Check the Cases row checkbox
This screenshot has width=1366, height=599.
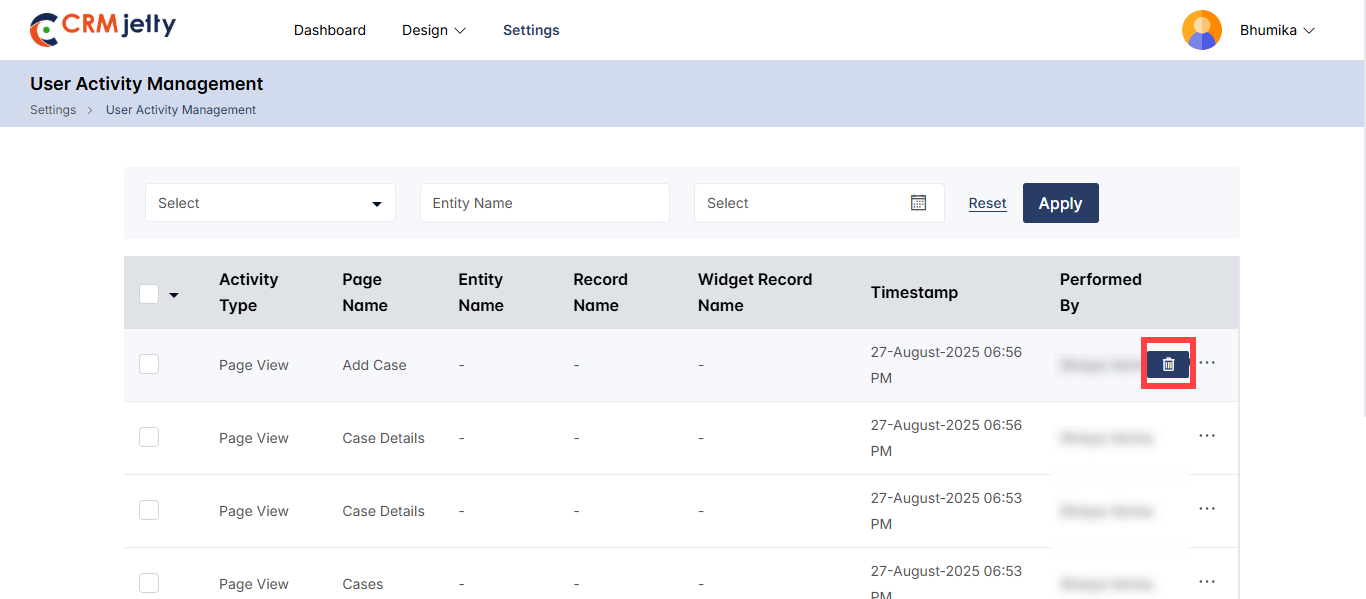(x=149, y=583)
